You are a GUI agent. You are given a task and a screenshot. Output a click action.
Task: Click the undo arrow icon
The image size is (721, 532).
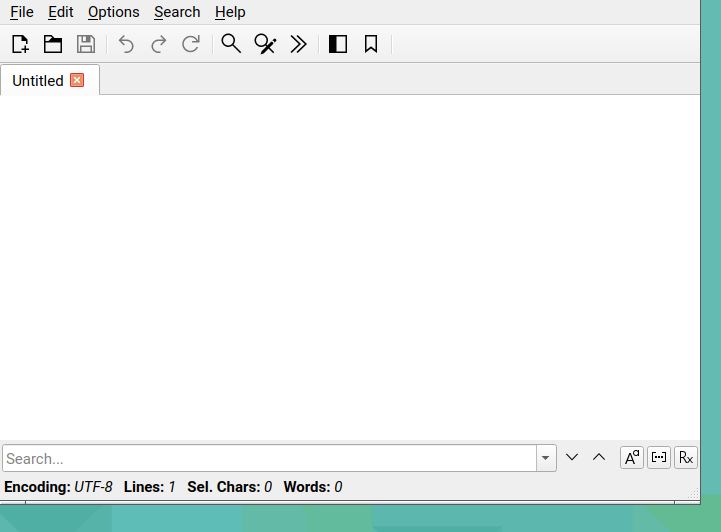(x=126, y=44)
